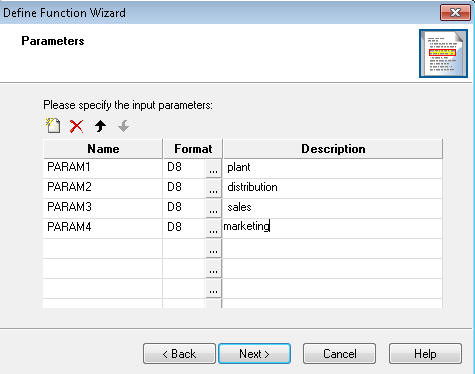Go back with the Back button

pos(179,354)
